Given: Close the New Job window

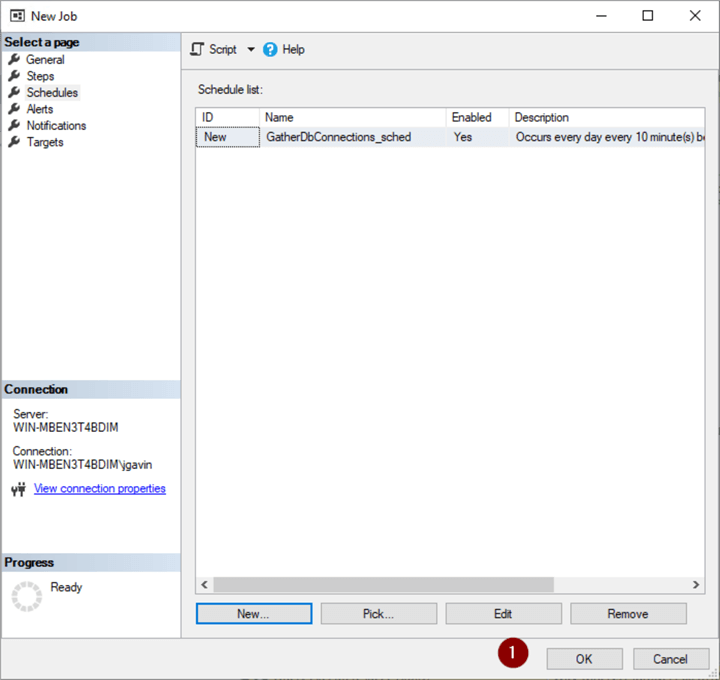Looking at the screenshot, I should [695, 16].
